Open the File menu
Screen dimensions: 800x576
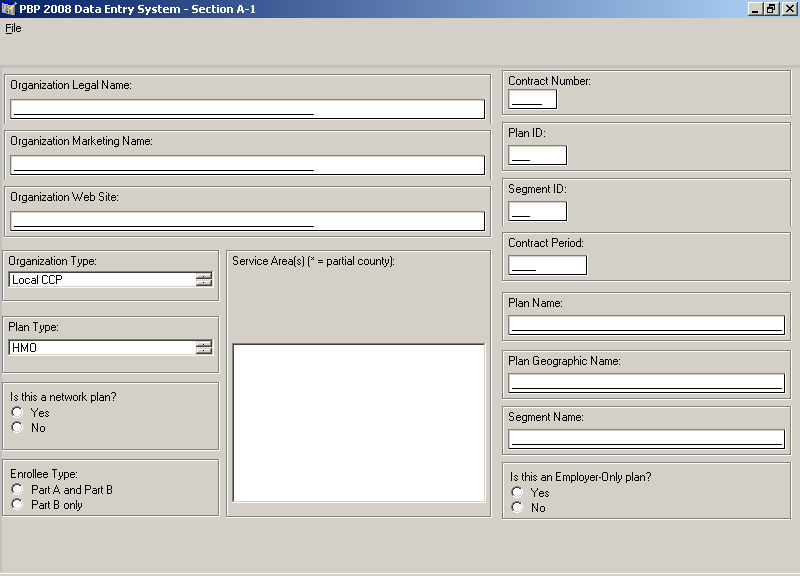(13, 28)
